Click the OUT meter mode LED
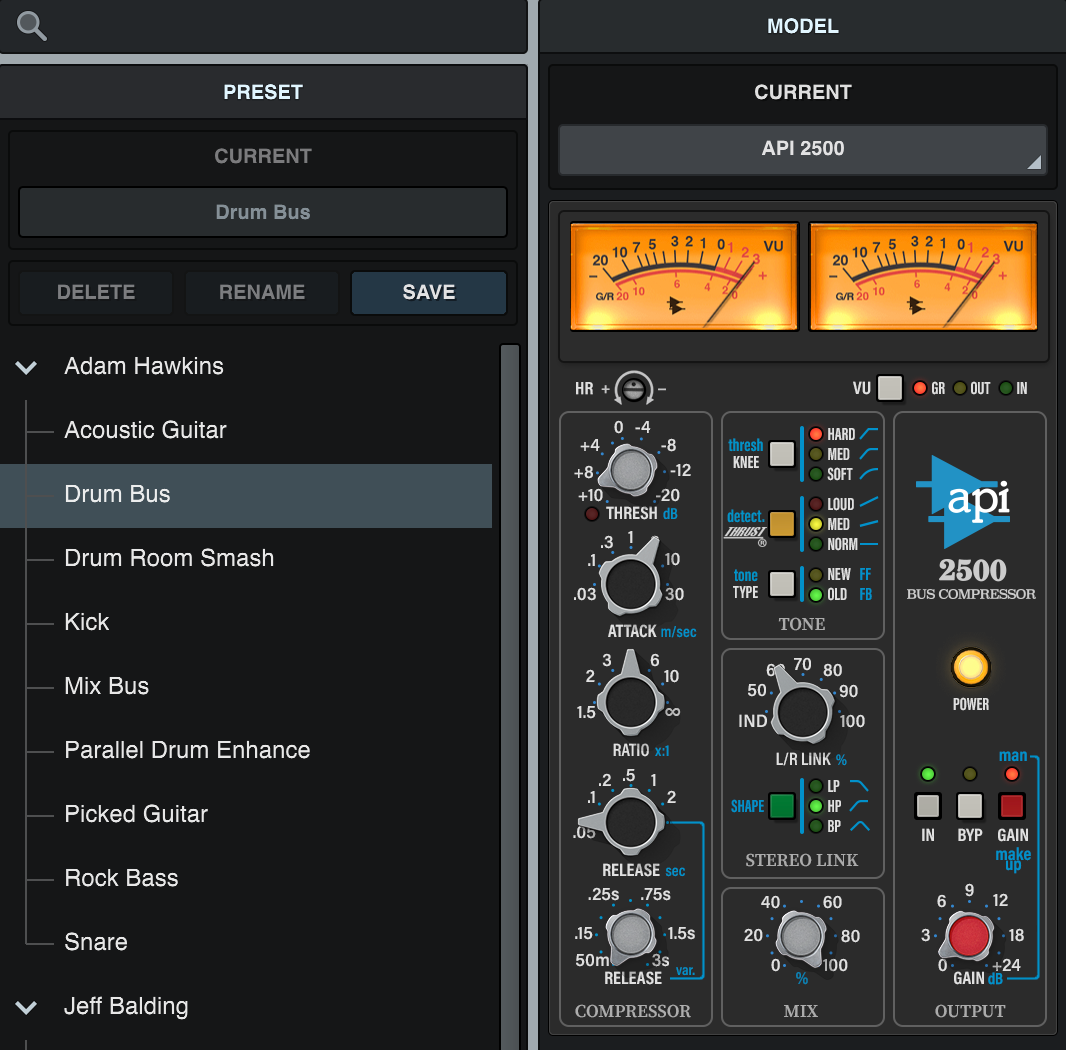Viewport: 1066px width, 1050px height. point(959,388)
